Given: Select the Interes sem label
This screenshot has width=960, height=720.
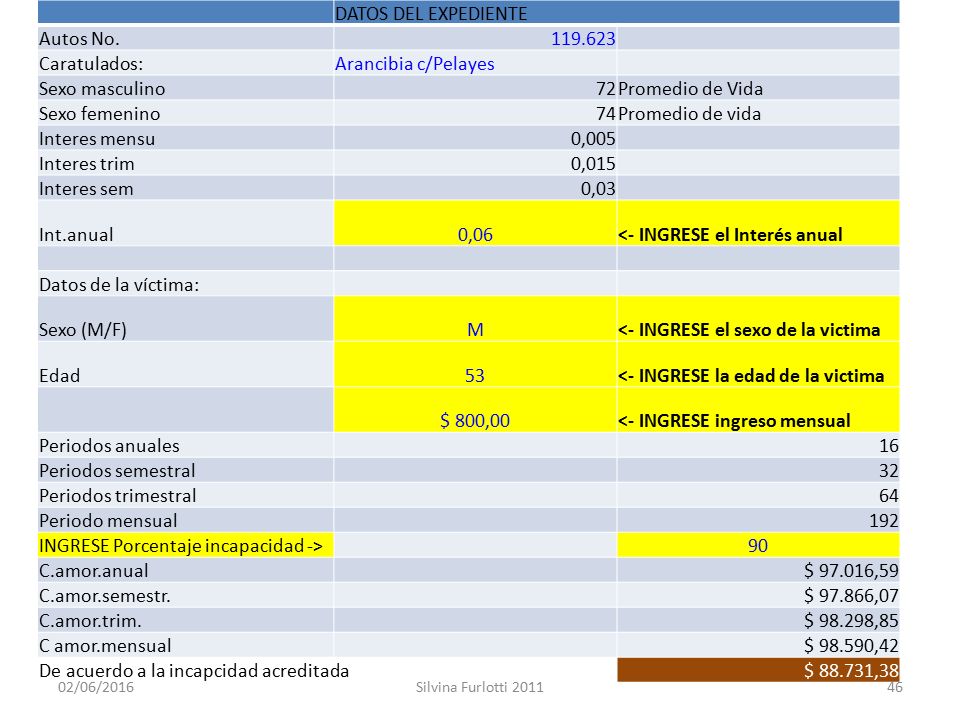Looking at the screenshot, I should pos(86,189).
